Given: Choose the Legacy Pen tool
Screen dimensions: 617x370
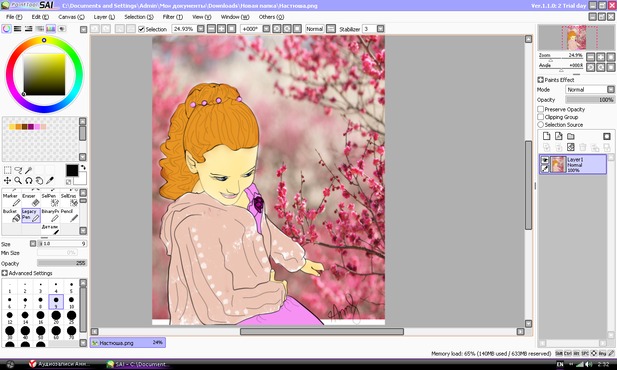Looking at the screenshot, I should (x=31, y=215).
